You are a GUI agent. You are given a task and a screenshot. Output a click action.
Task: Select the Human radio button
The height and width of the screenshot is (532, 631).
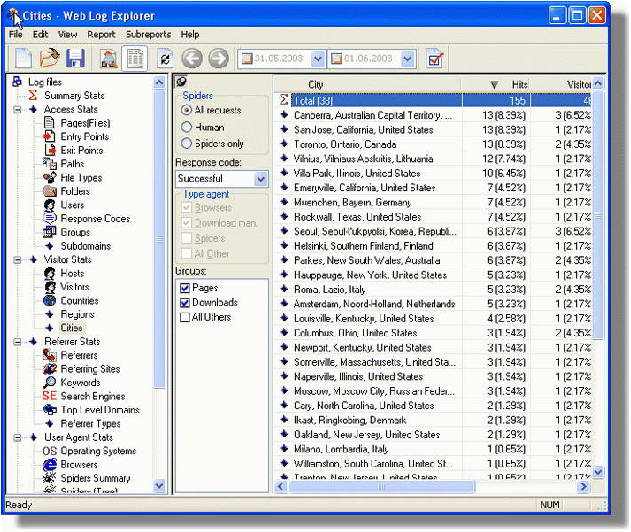coord(186,127)
